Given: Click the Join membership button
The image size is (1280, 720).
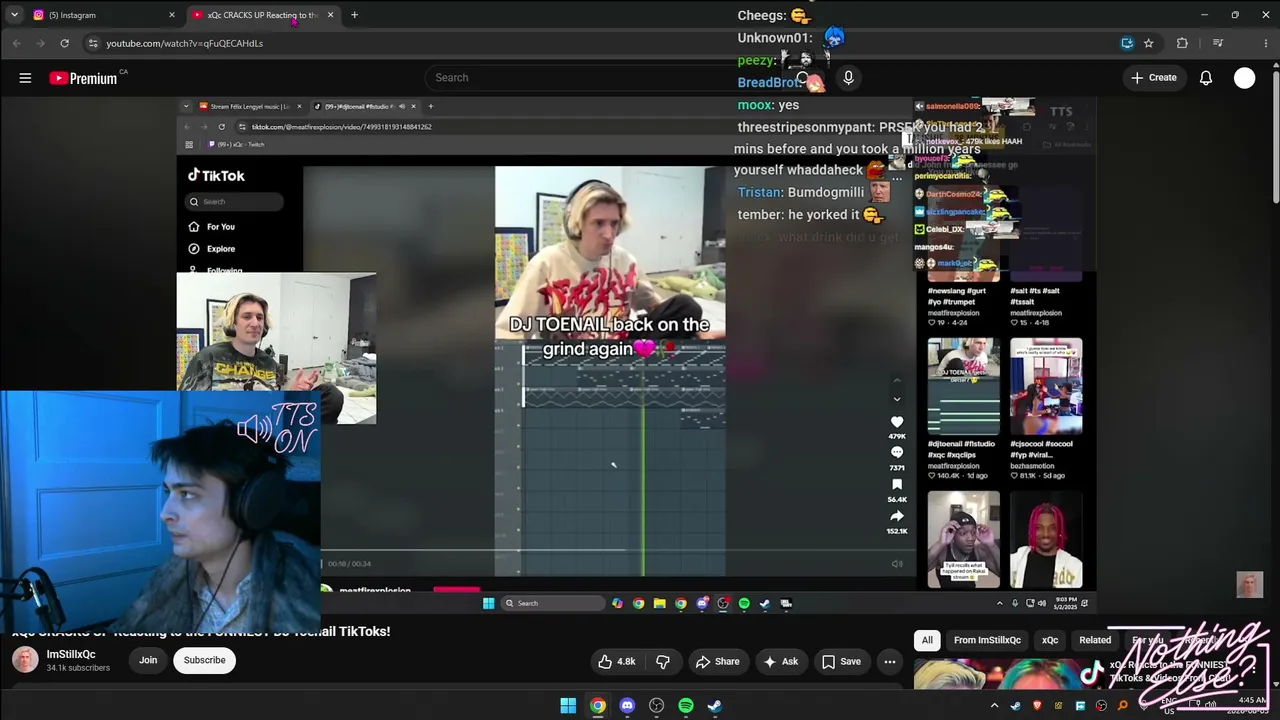Looking at the screenshot, I should pyautogui.click(x=148, y=660).
